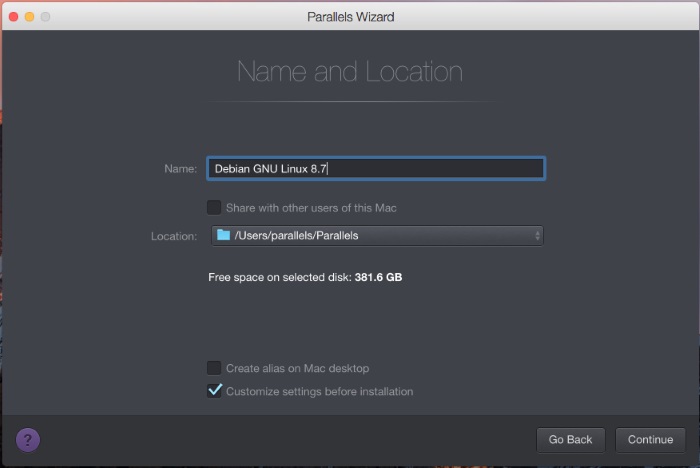Click the Parallels Wizard window title
Image resolution: width=700 pixels, height=468 pixels.
coord(350,17)
